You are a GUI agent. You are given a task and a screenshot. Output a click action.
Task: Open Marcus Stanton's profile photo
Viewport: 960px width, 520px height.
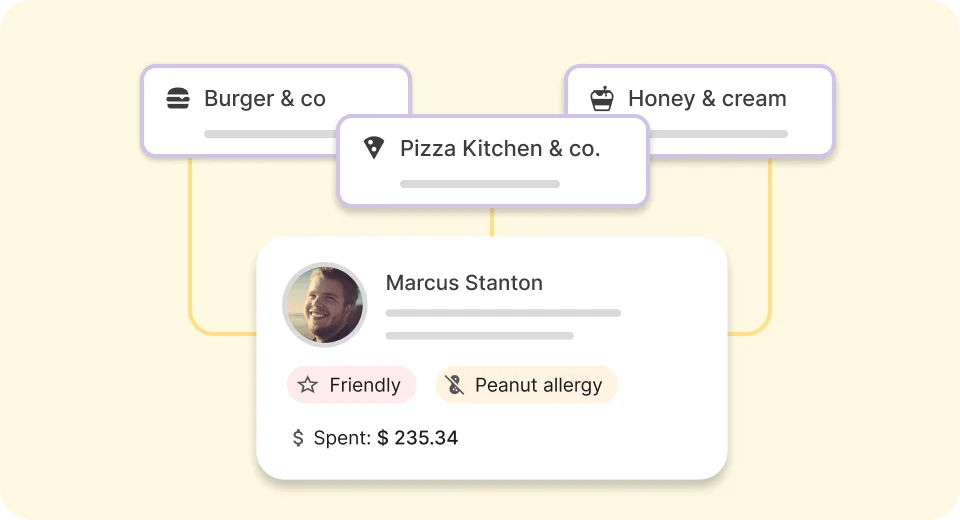click(324, 304)
